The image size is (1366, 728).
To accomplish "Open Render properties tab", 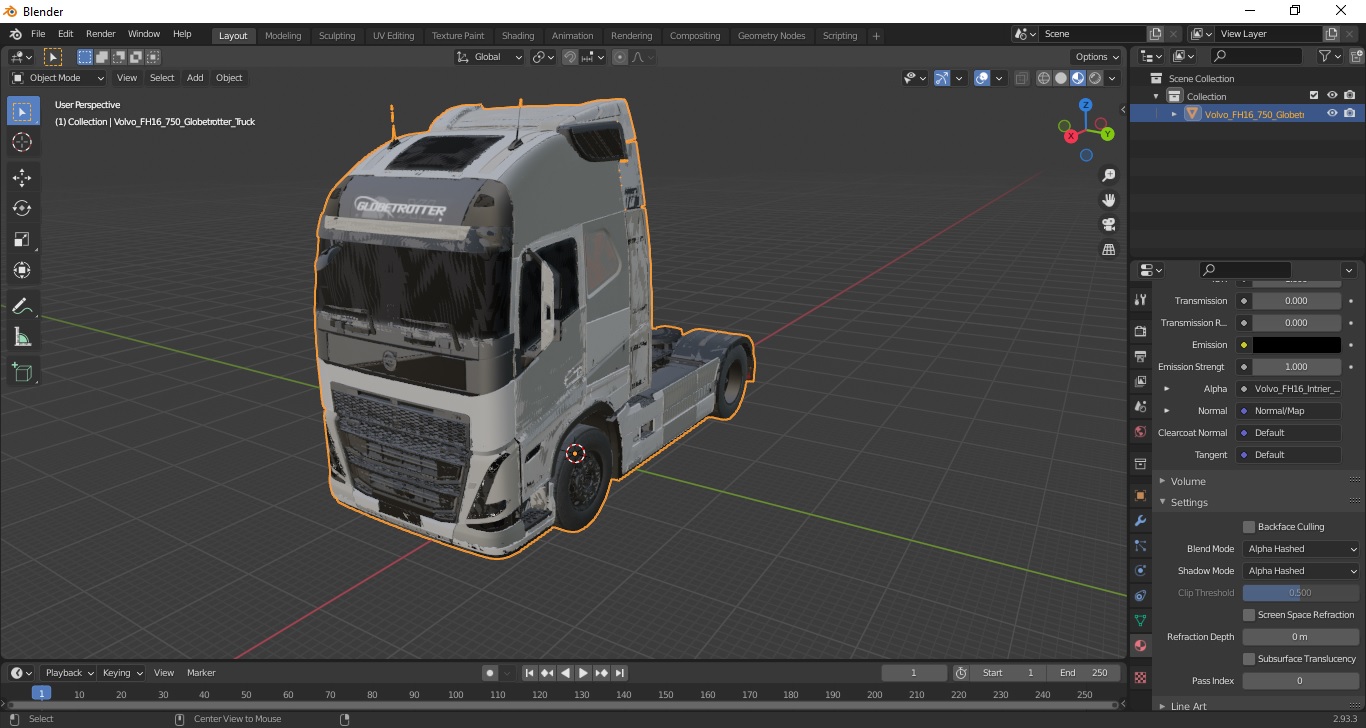I will click(x=1140, y=331).
